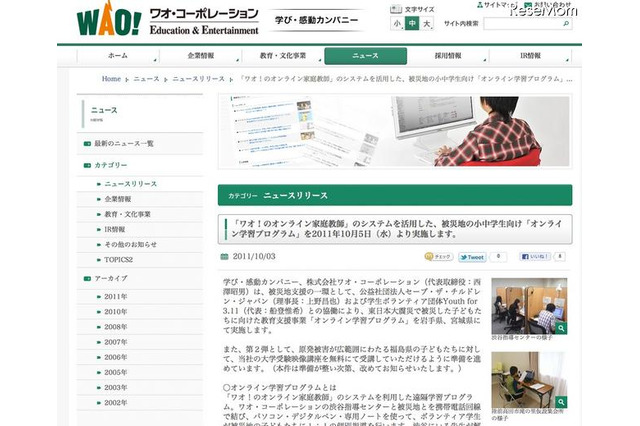Click magnifier icon on temporary housing photo
This screenshot has width=640, height=426.
(561, 402)
